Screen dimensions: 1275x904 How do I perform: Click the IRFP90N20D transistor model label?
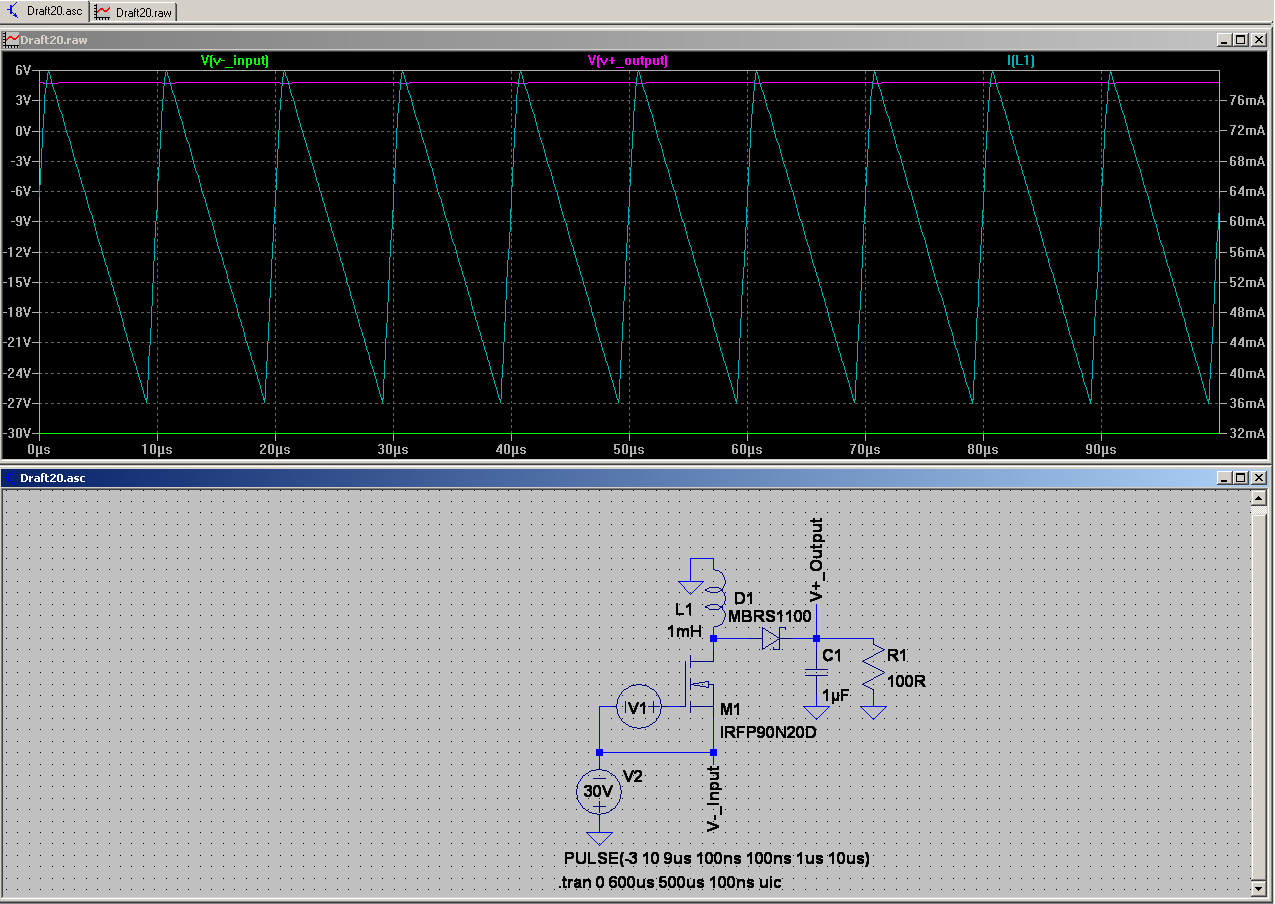[768, 731]
